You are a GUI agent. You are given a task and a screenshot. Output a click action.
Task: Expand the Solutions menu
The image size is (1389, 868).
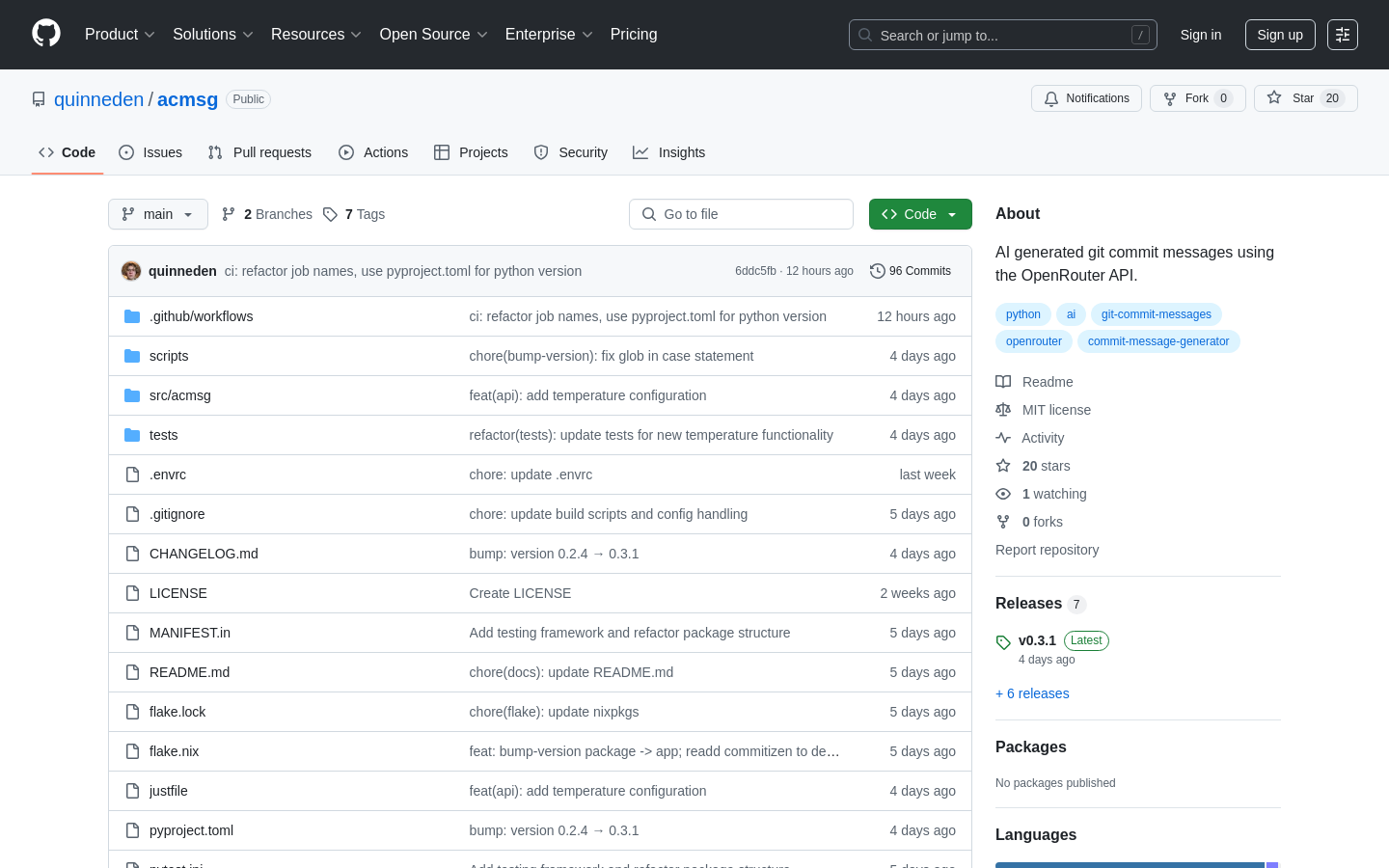[213, 35]
